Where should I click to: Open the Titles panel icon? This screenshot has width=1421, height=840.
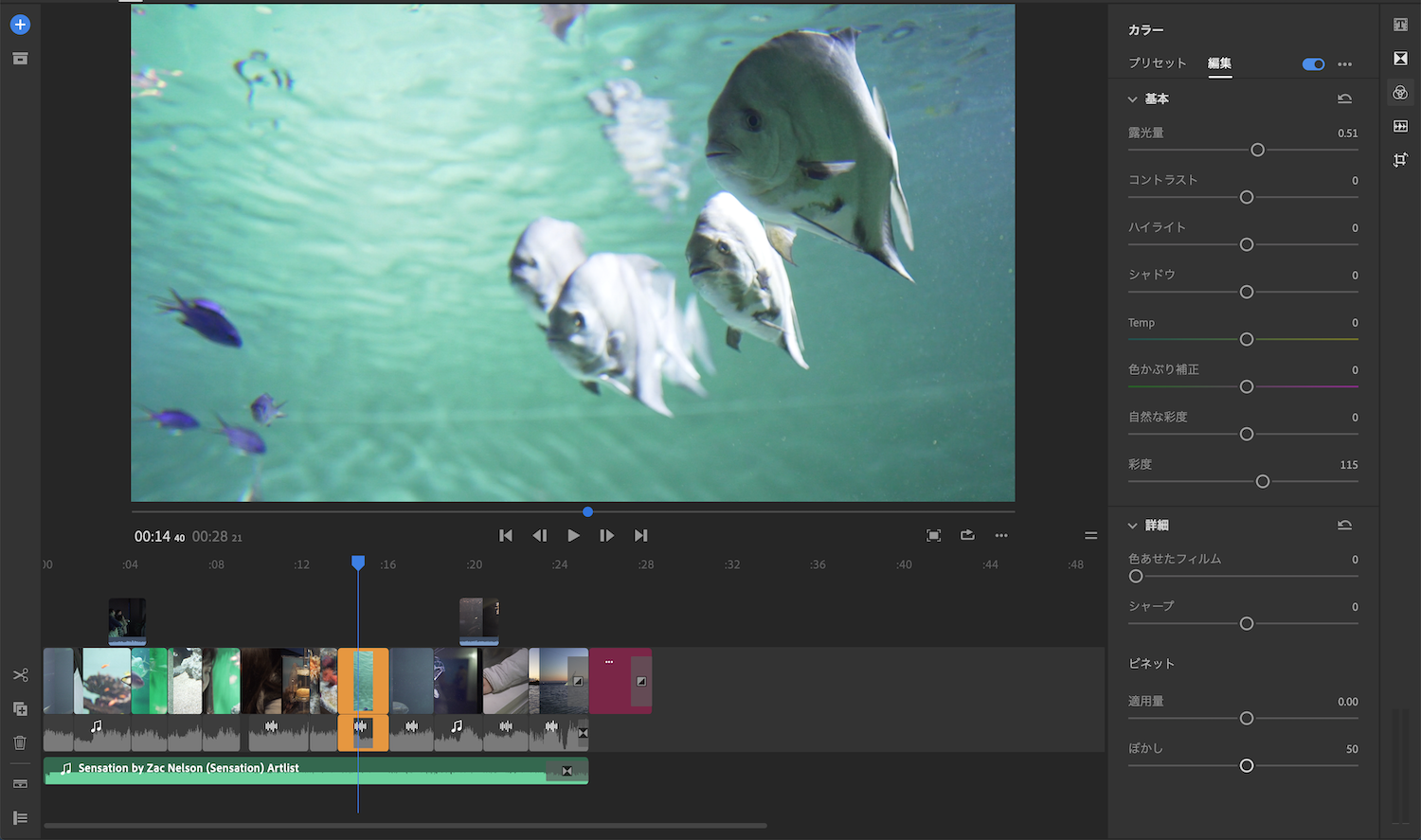tap(1400, 25)
